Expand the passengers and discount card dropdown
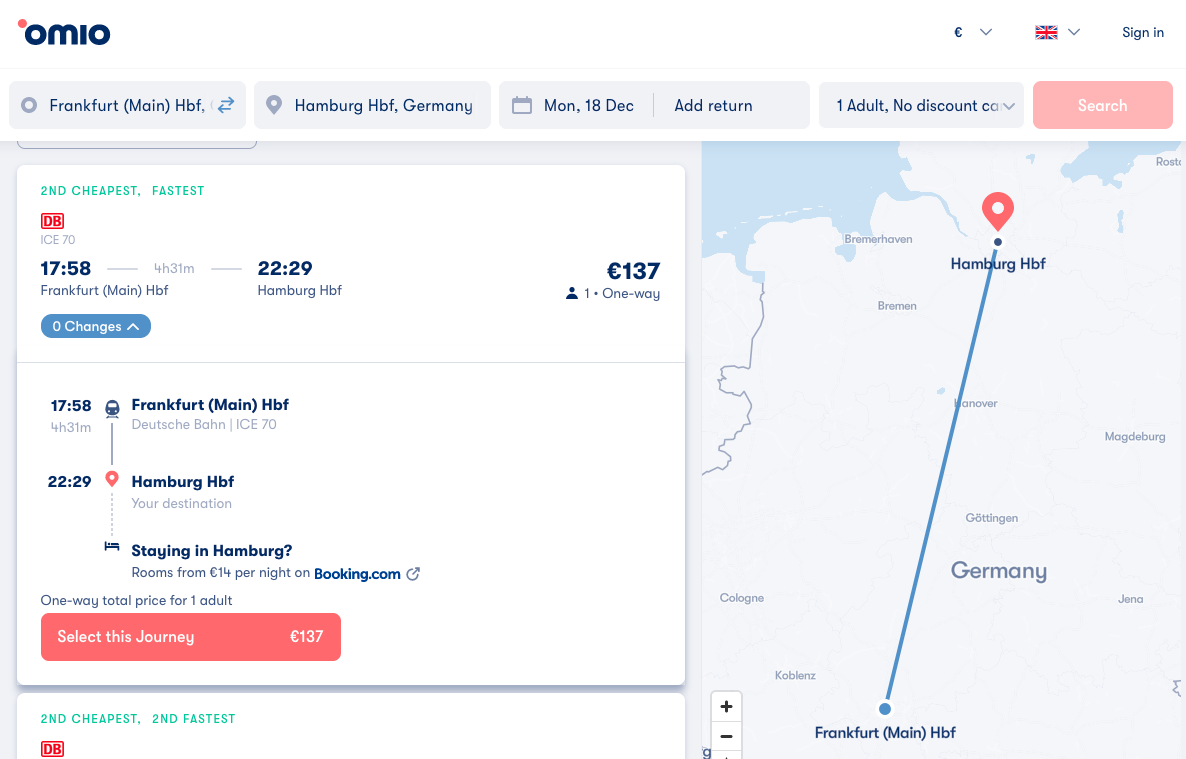1186x759 pixels. tap(921, 105)
